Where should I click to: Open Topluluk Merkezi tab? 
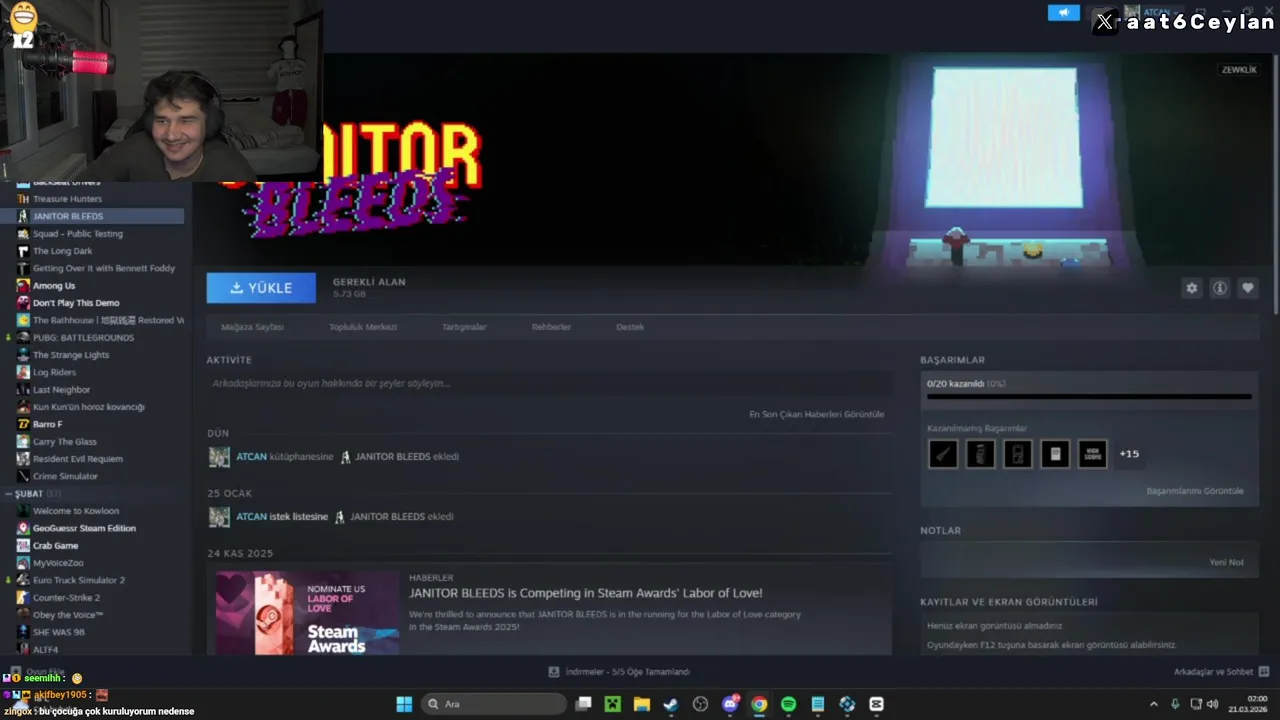(363, 327)
